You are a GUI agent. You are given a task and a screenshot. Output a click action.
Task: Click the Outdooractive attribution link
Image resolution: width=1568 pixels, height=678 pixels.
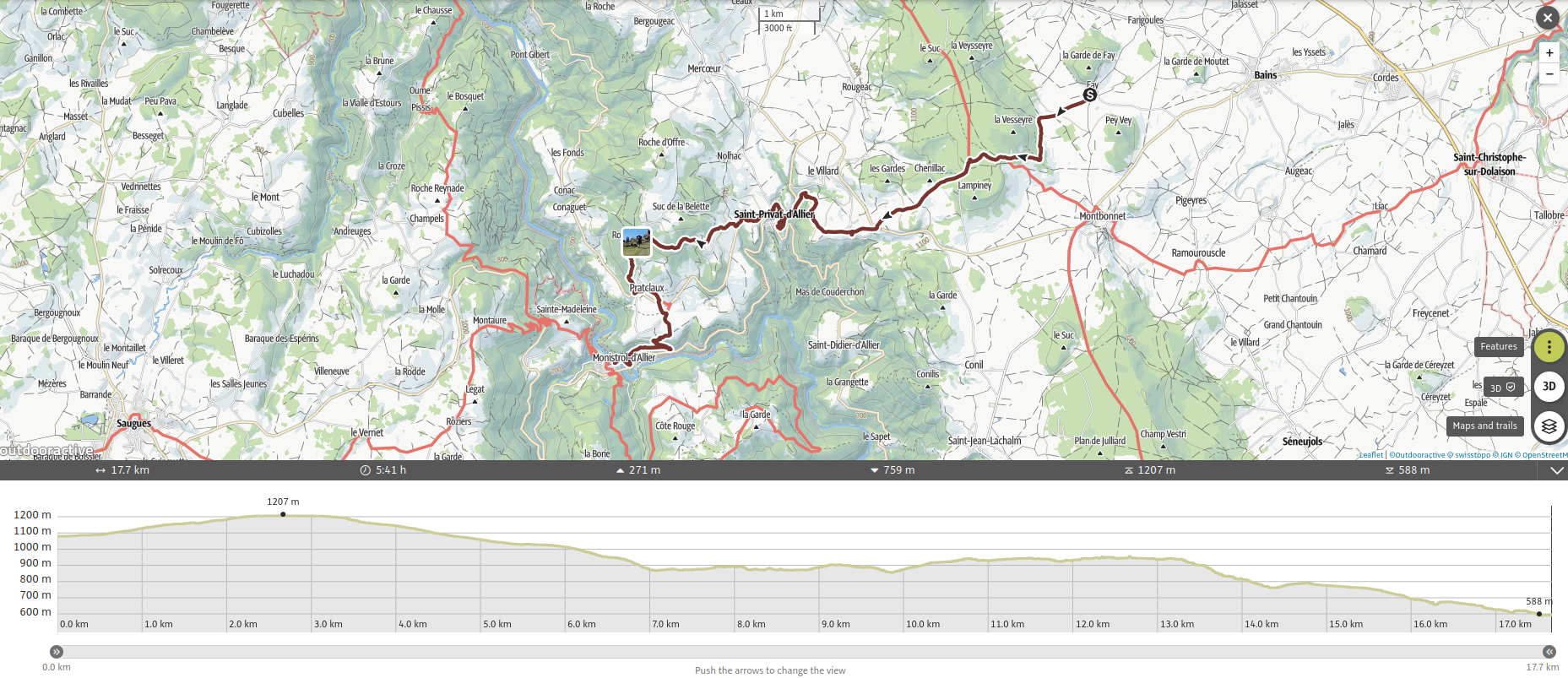pos(1418,455)
